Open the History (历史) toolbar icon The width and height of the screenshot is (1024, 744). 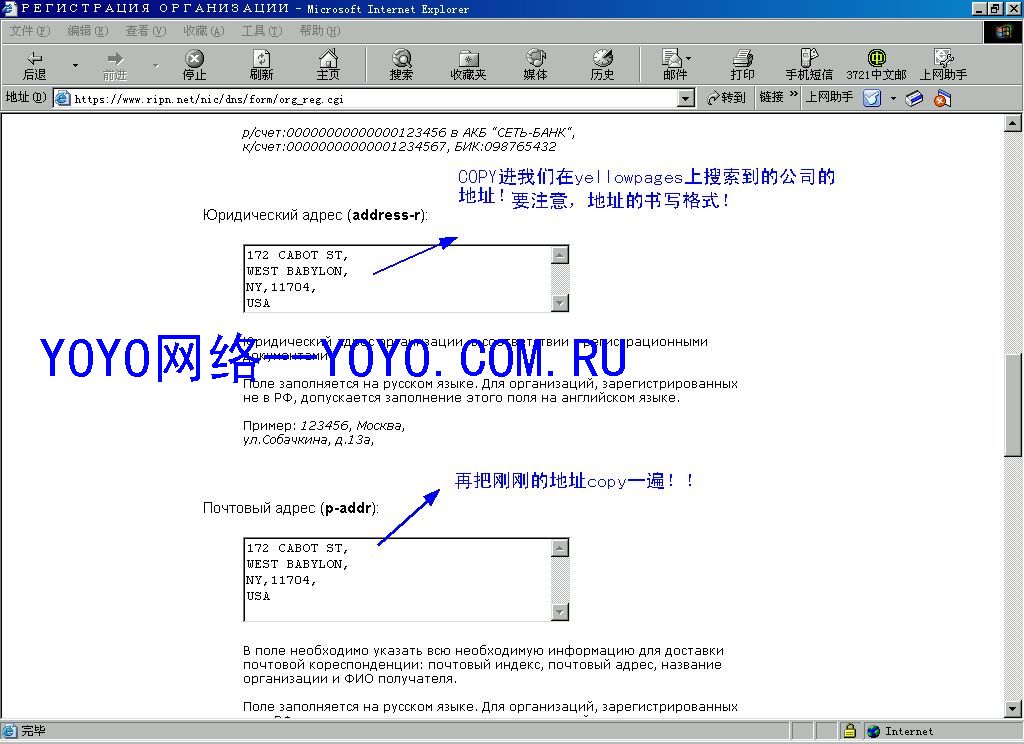coord(602,58)
